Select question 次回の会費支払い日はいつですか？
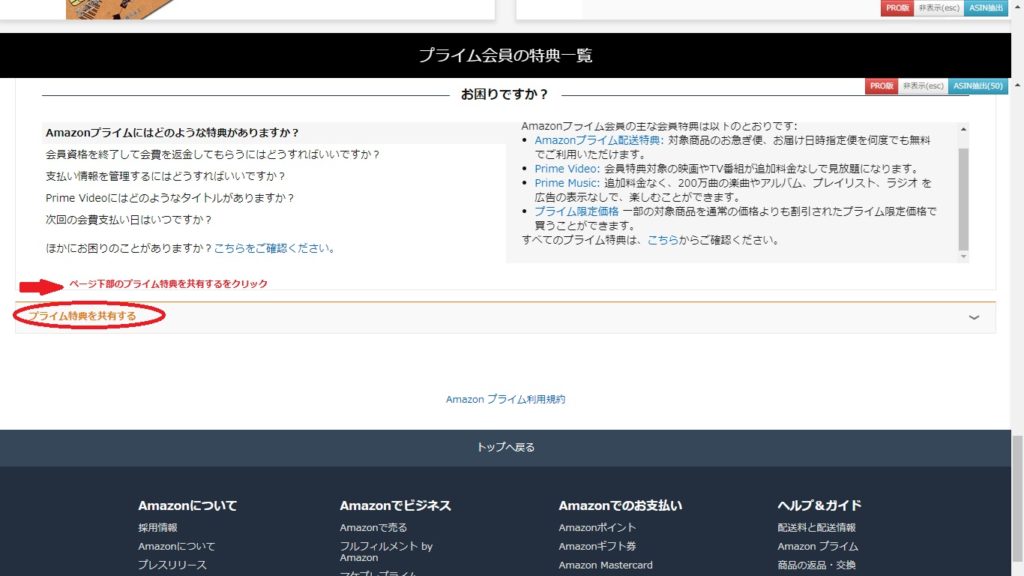This screenshot has height=576, width=1024. (129, 219)
